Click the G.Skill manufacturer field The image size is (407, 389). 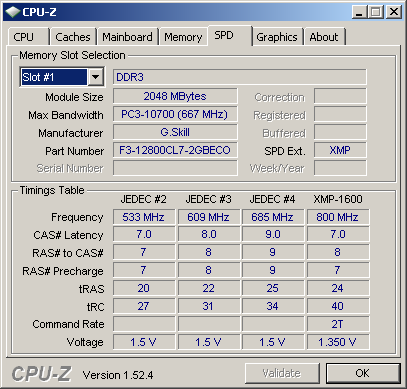coord(175,132)
